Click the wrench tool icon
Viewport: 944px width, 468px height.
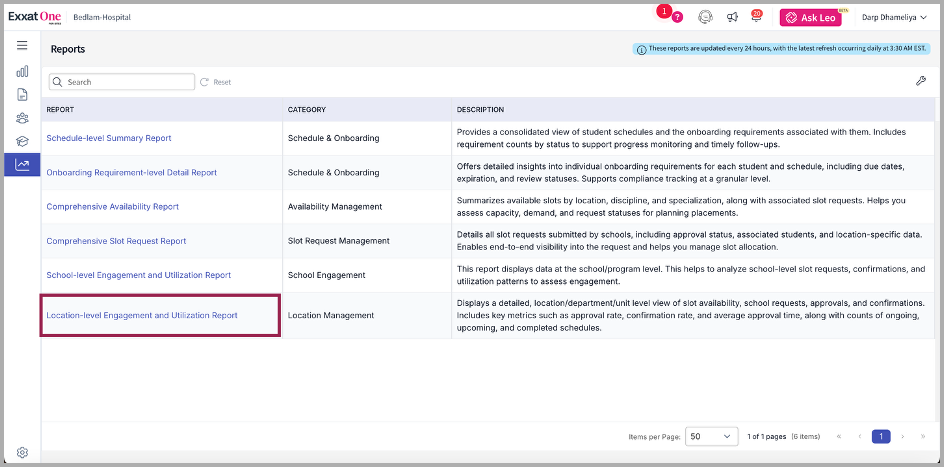pyautogui.click(x=920, y=81)
